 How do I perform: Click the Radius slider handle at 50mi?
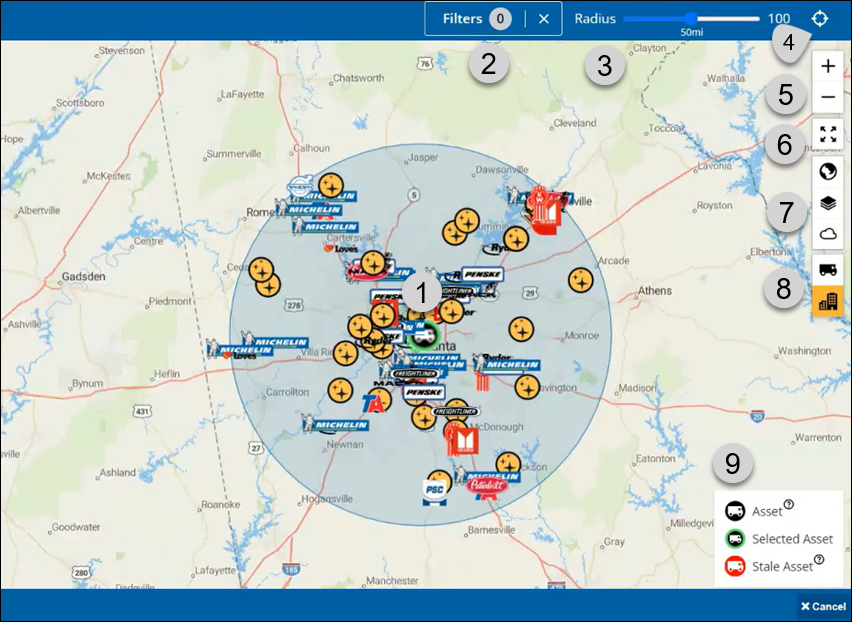(x=691, y=18)
